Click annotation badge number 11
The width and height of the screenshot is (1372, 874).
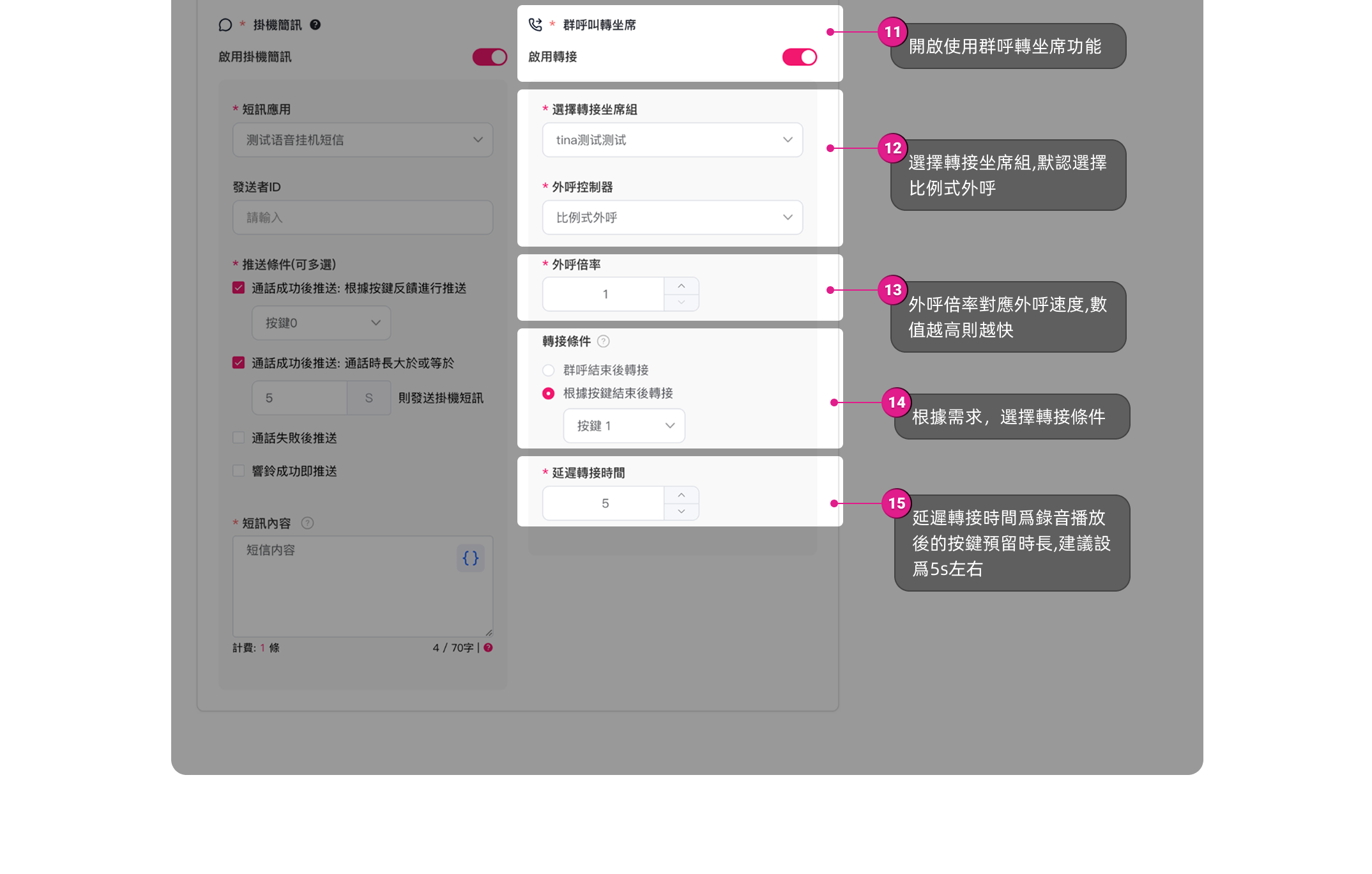(x=892, y=32)
